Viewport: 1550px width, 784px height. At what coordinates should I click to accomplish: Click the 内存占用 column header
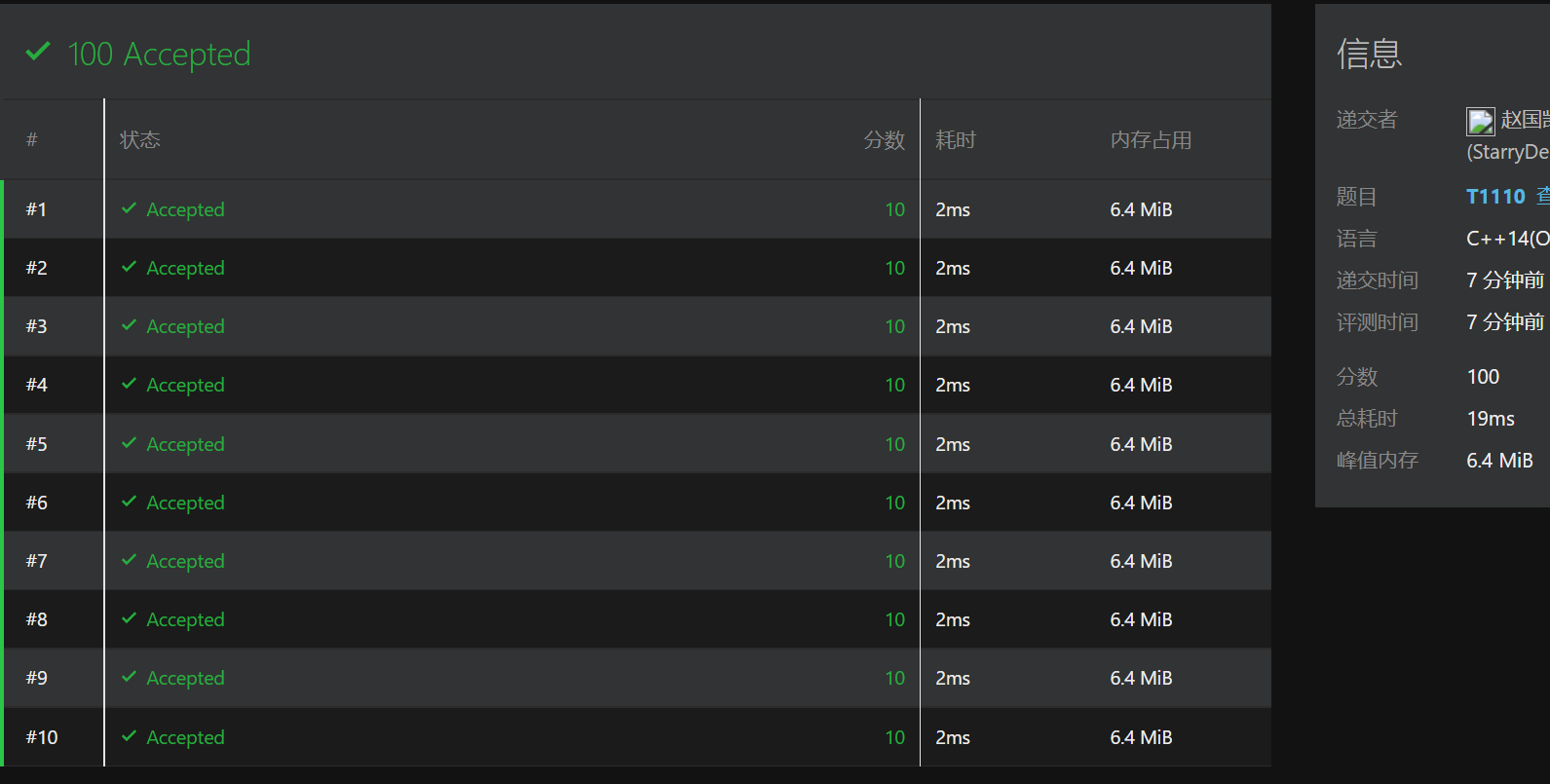pos(1151,140)
